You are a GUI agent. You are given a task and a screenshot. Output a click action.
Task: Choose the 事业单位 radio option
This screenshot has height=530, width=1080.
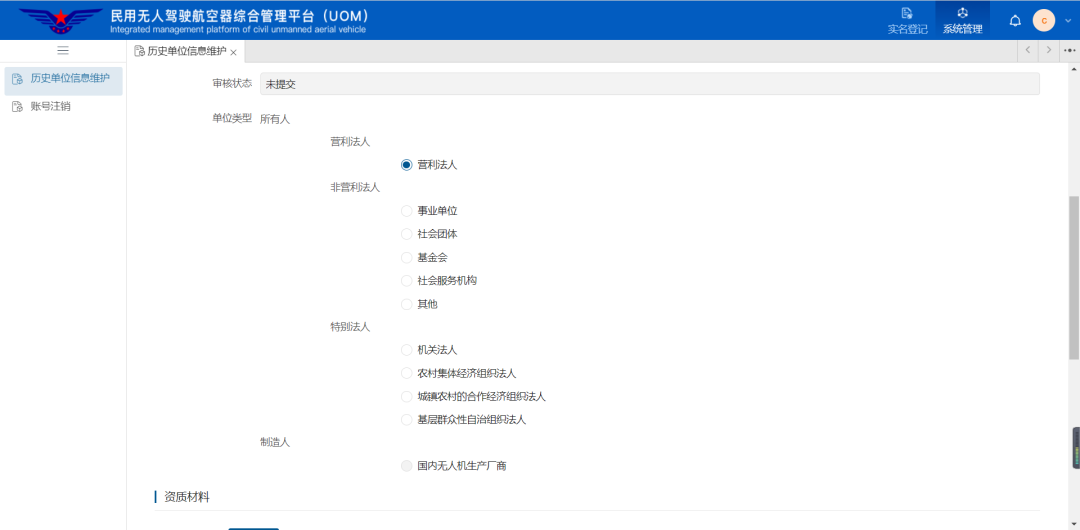[x=406, y=211]
